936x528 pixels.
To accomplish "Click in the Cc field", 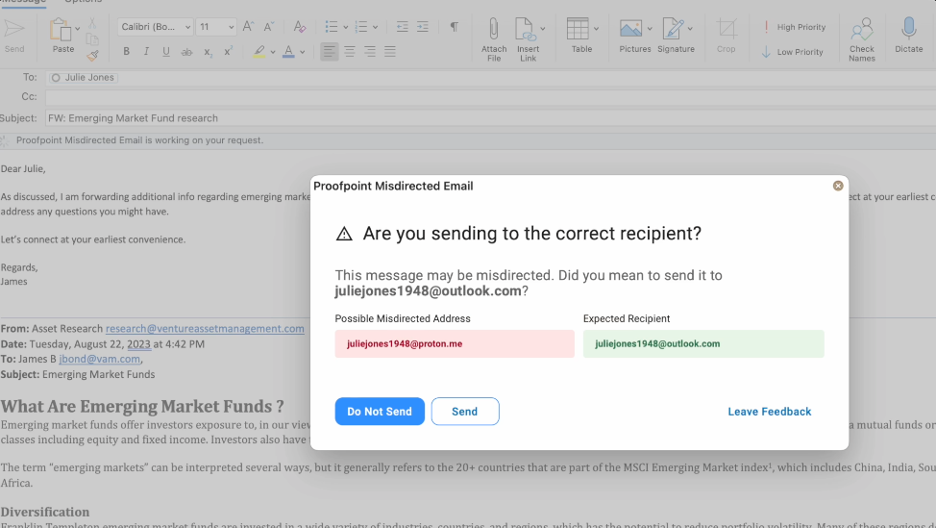I will [490, 97].
